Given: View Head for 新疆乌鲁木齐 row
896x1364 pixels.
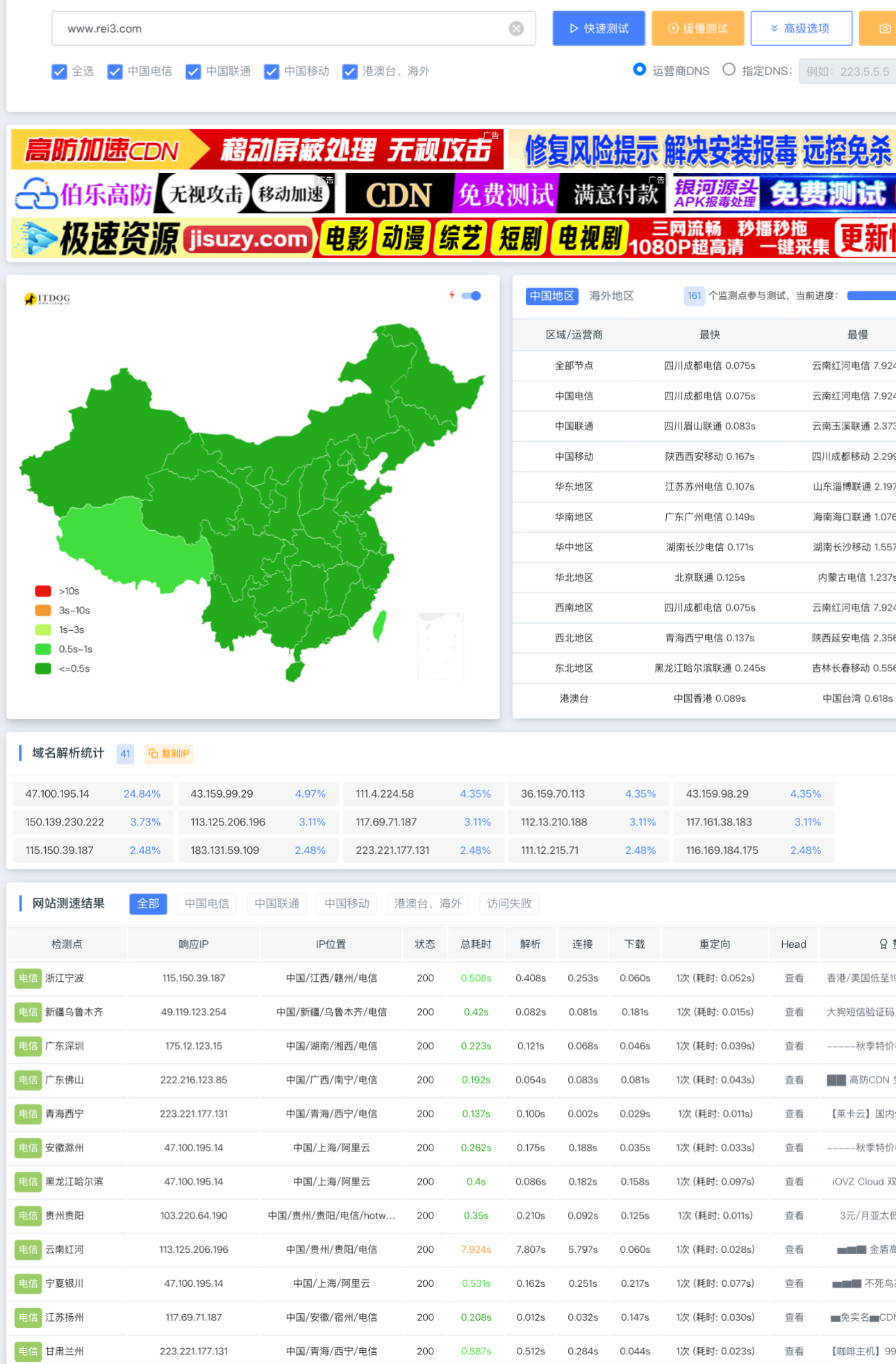Looking at the screenshot, I should [x=794, y=1012].
